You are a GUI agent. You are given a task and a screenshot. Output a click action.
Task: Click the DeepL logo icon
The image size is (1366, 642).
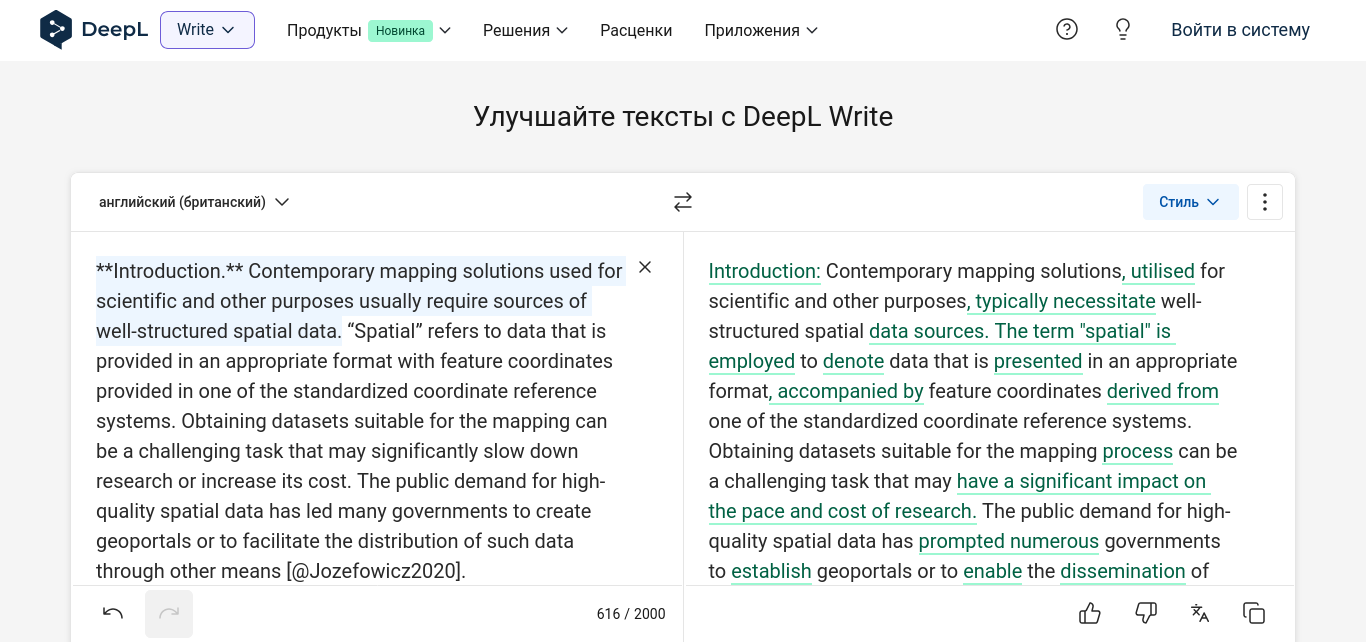56,30
